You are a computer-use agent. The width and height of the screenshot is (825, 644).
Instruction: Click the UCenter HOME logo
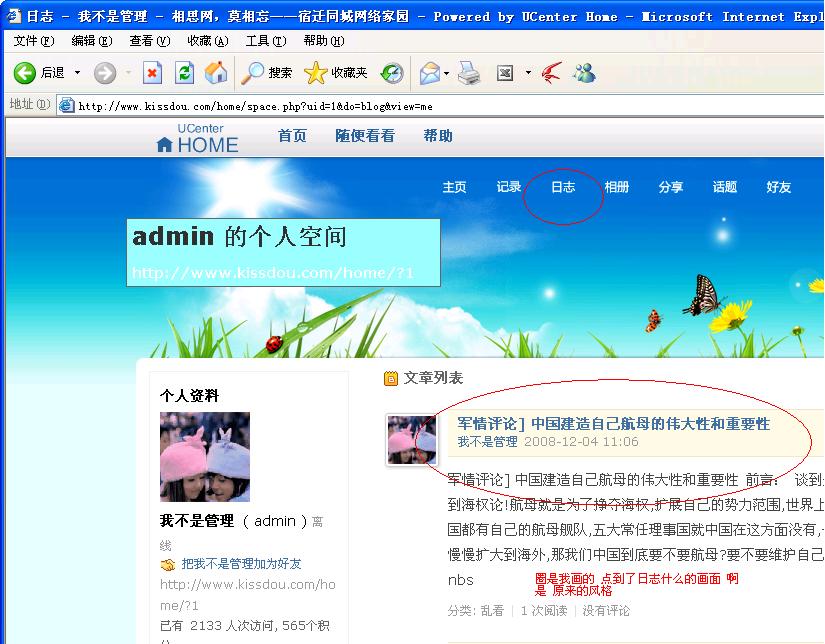click(197, 138)
